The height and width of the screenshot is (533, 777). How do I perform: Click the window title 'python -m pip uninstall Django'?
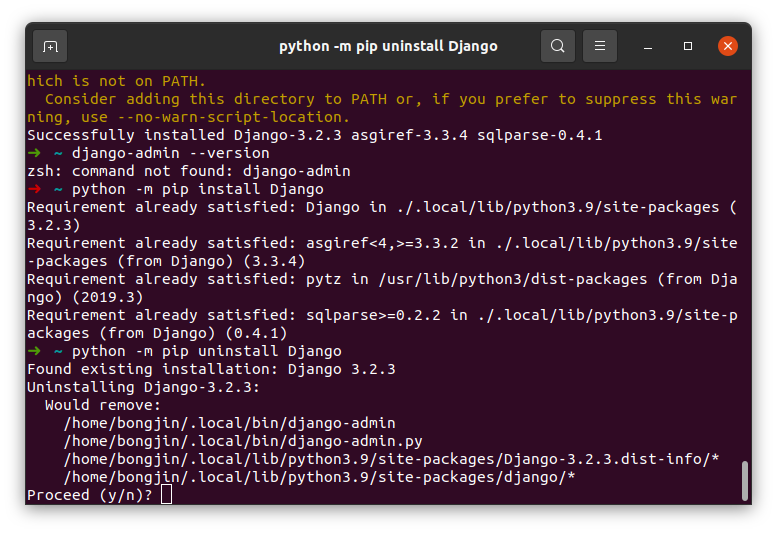(x=388, y=46)
